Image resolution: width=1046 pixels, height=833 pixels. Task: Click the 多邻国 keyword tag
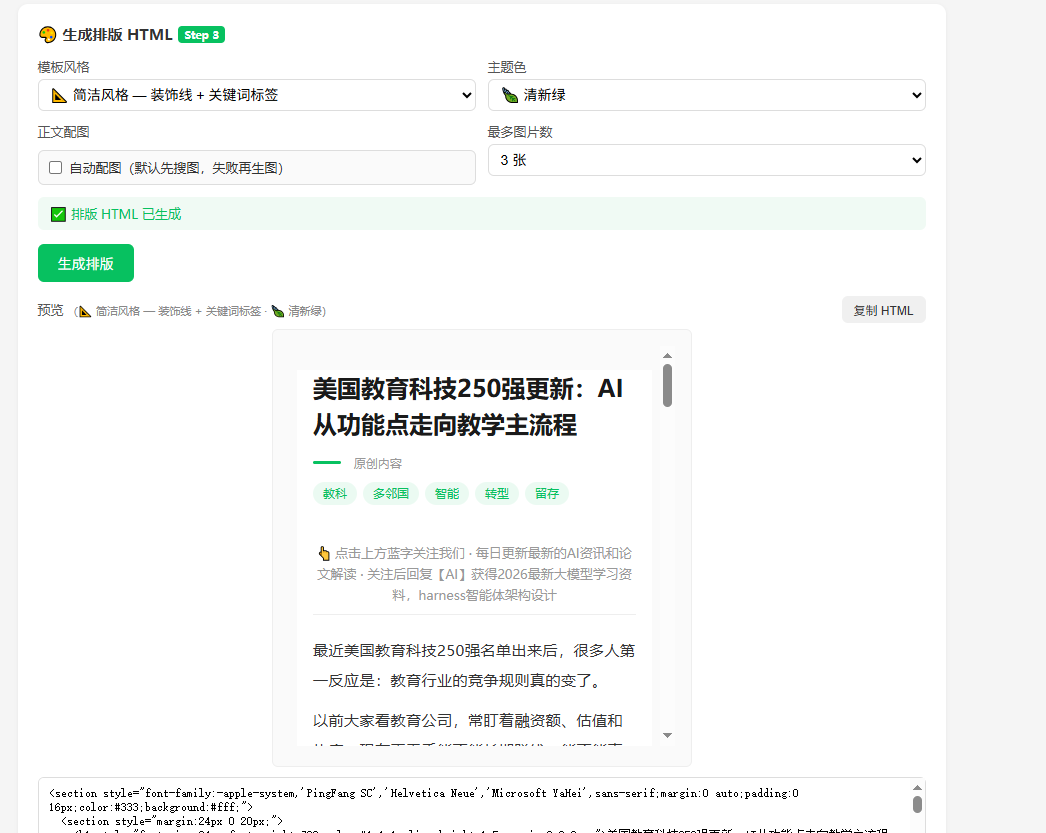391,494
